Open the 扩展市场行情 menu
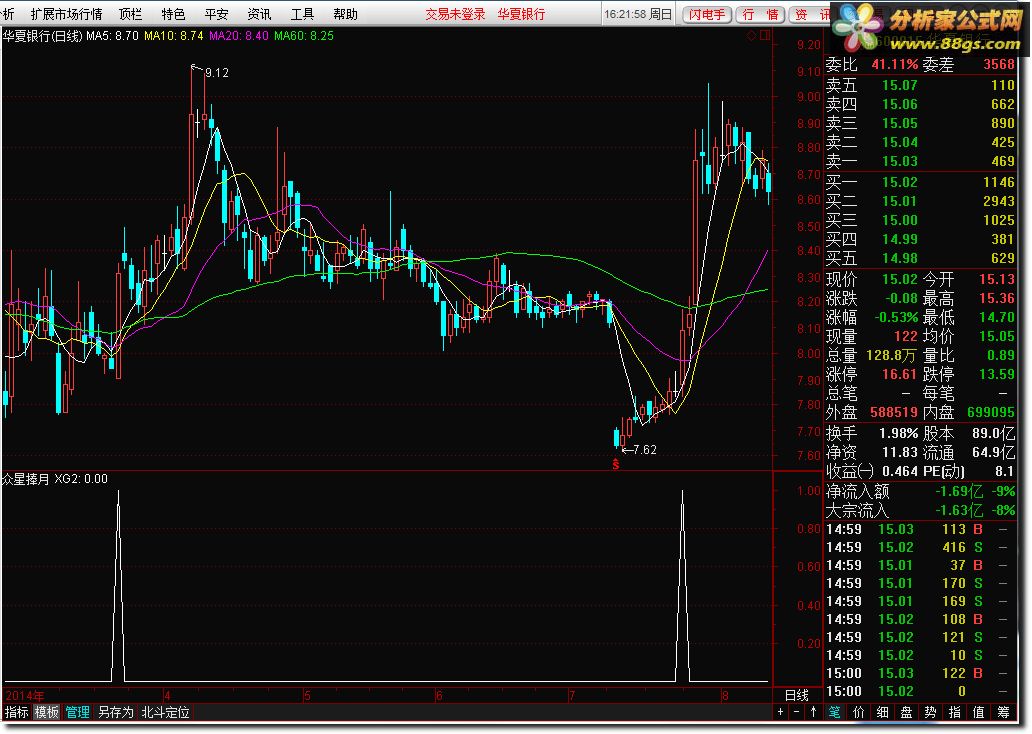Screen dimensions: 1032x734 point(66,14)
